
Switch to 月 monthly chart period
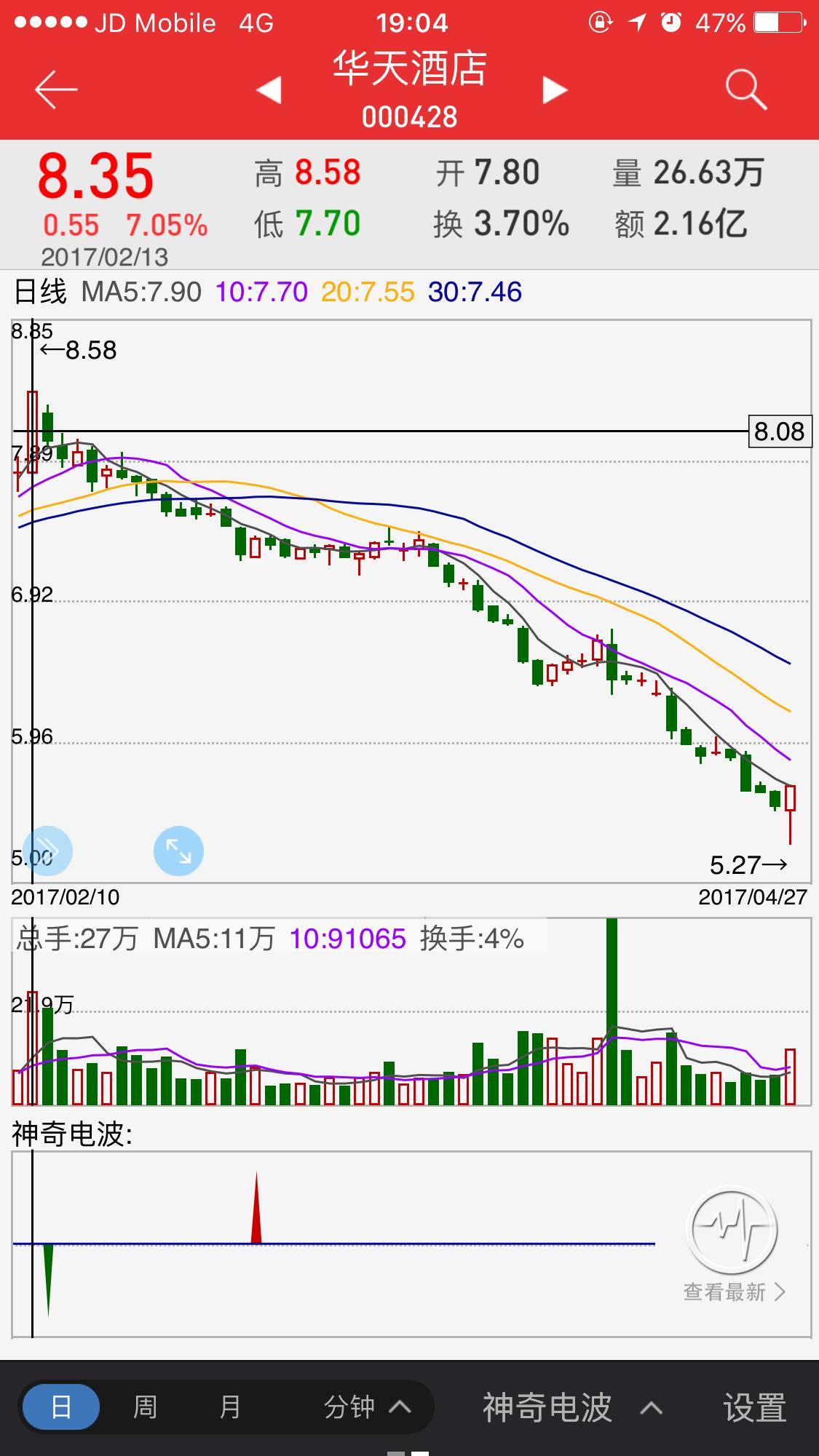(230, 1407)
